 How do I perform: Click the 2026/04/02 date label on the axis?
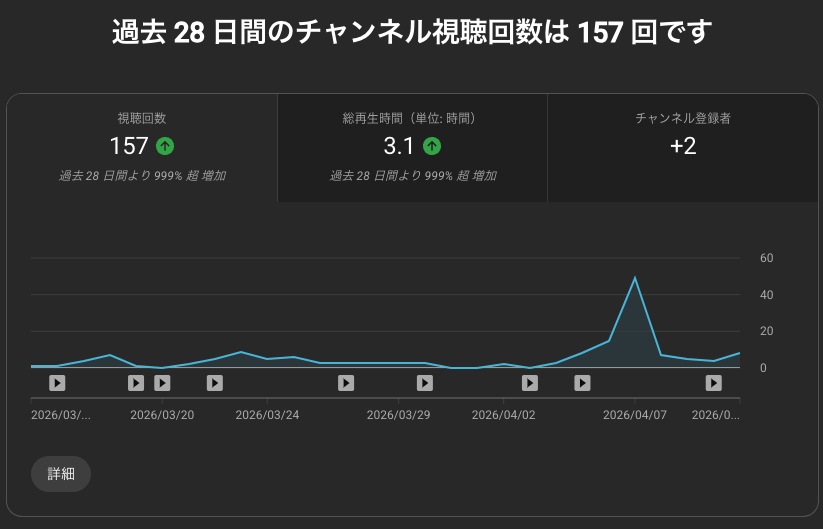[503, 414]
